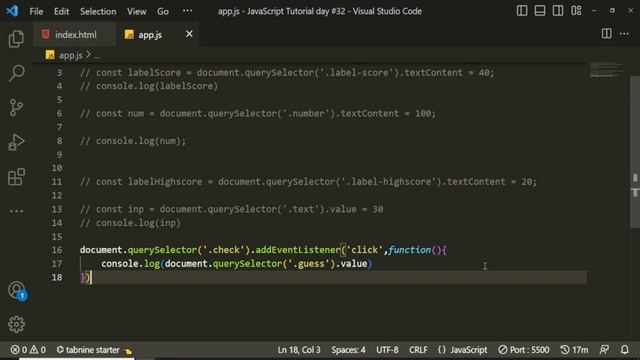The width and height of the screenshot is (640, 360).
Task: Click line number 11 in gutter
Action: point(57,182)
